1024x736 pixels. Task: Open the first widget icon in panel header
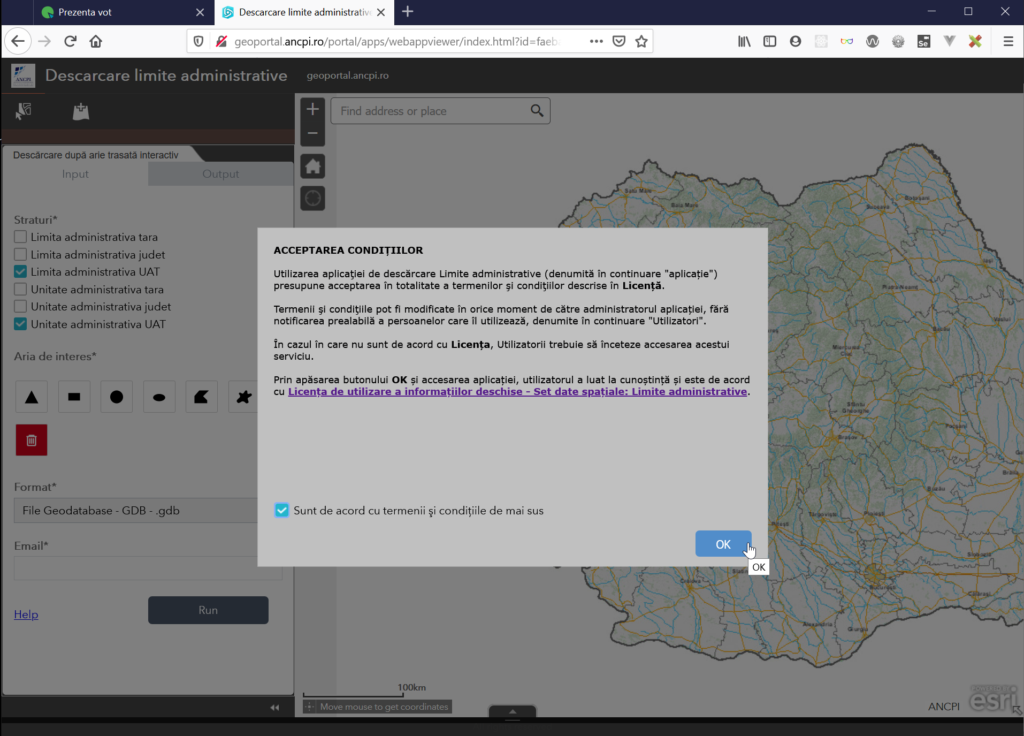[24, 111]
